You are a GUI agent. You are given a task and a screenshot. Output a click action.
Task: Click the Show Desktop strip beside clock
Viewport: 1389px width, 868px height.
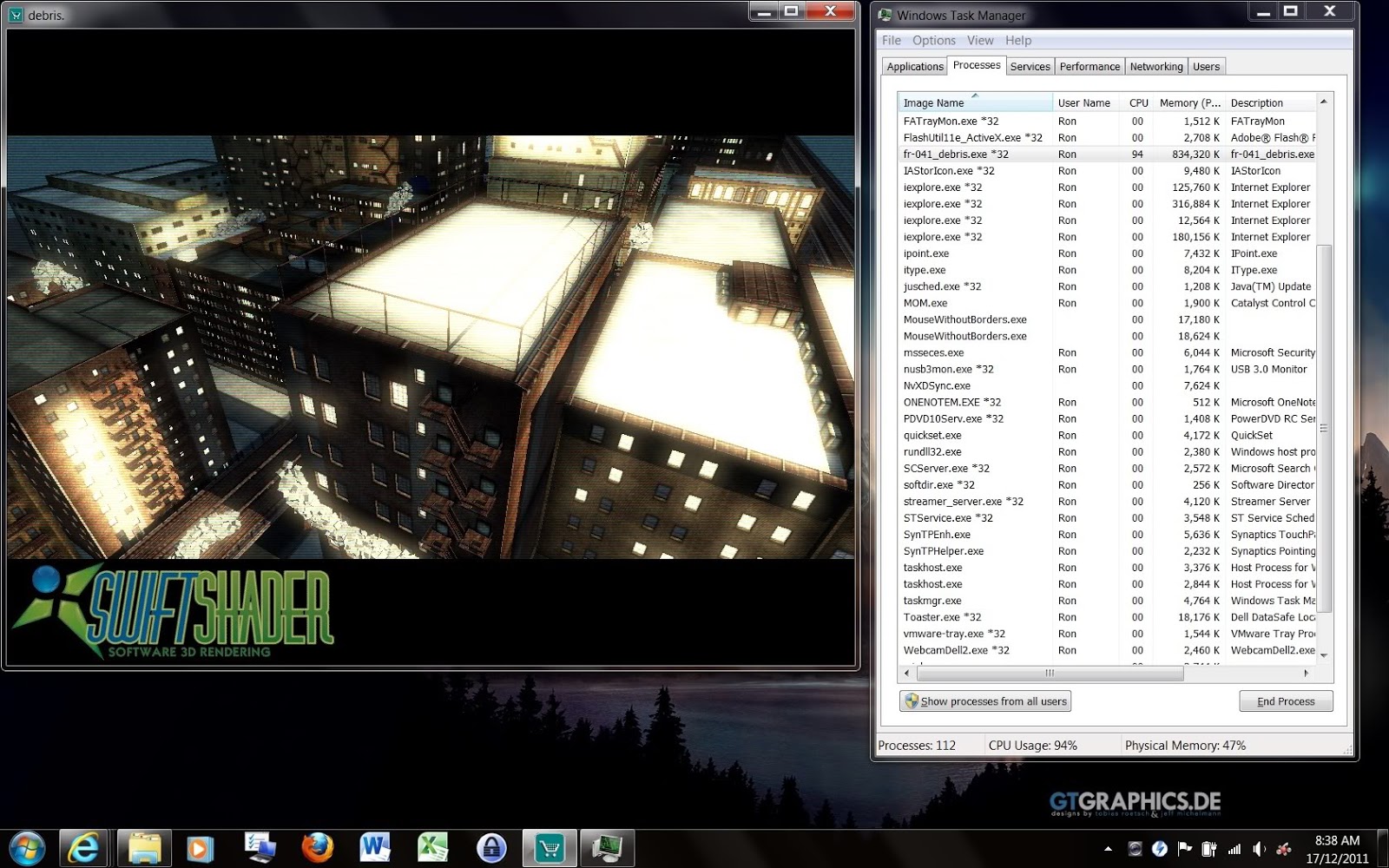(x=1382, y=848)
